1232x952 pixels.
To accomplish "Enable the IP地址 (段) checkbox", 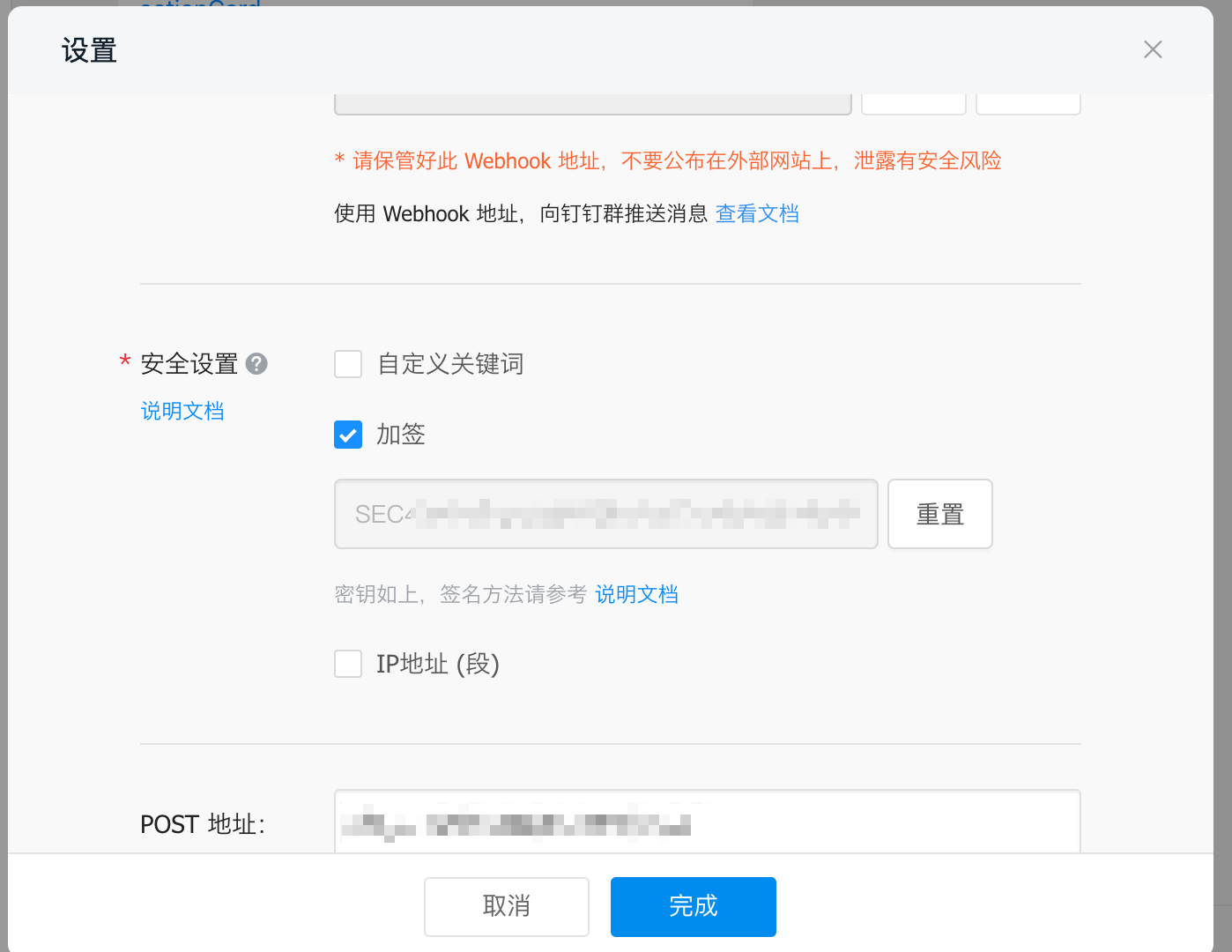I will 348,664.
